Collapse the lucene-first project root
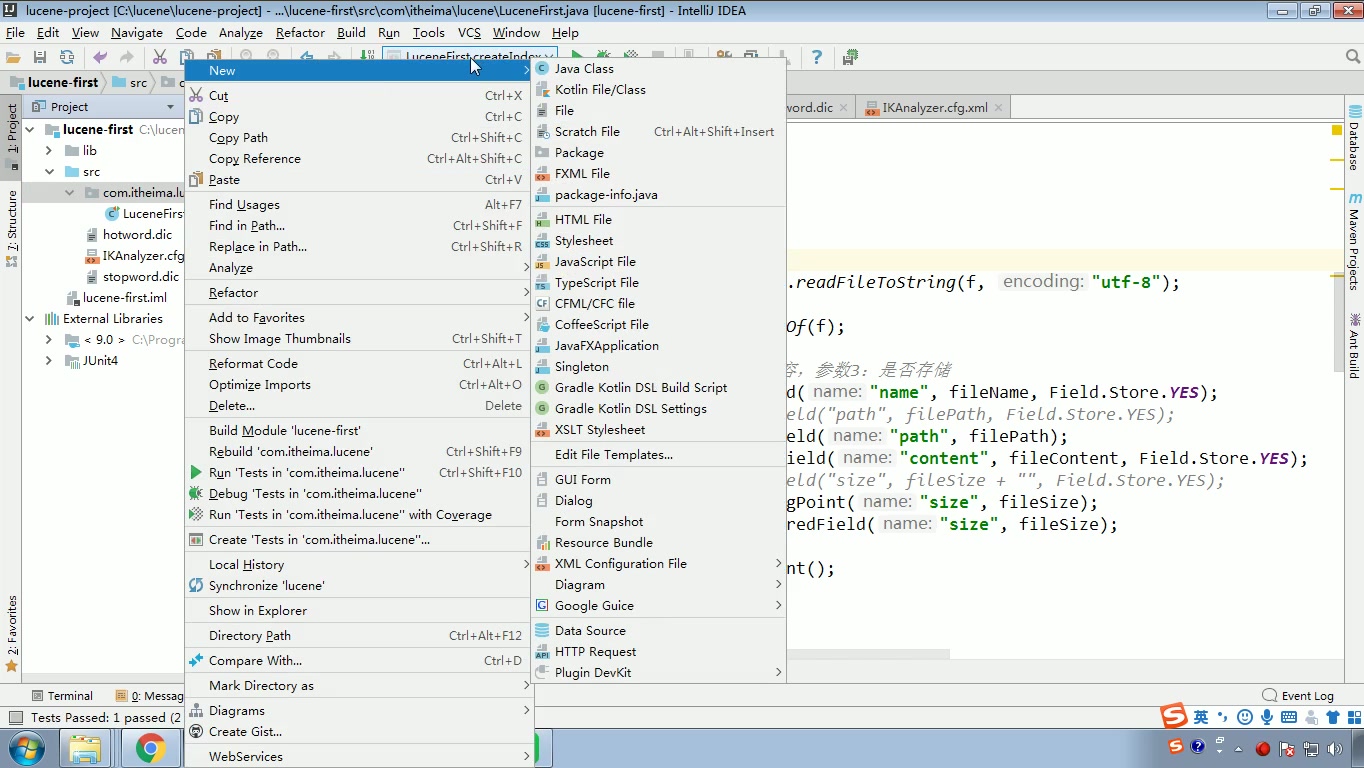This screenshot has width=1364, height=768. coord(29,130)
